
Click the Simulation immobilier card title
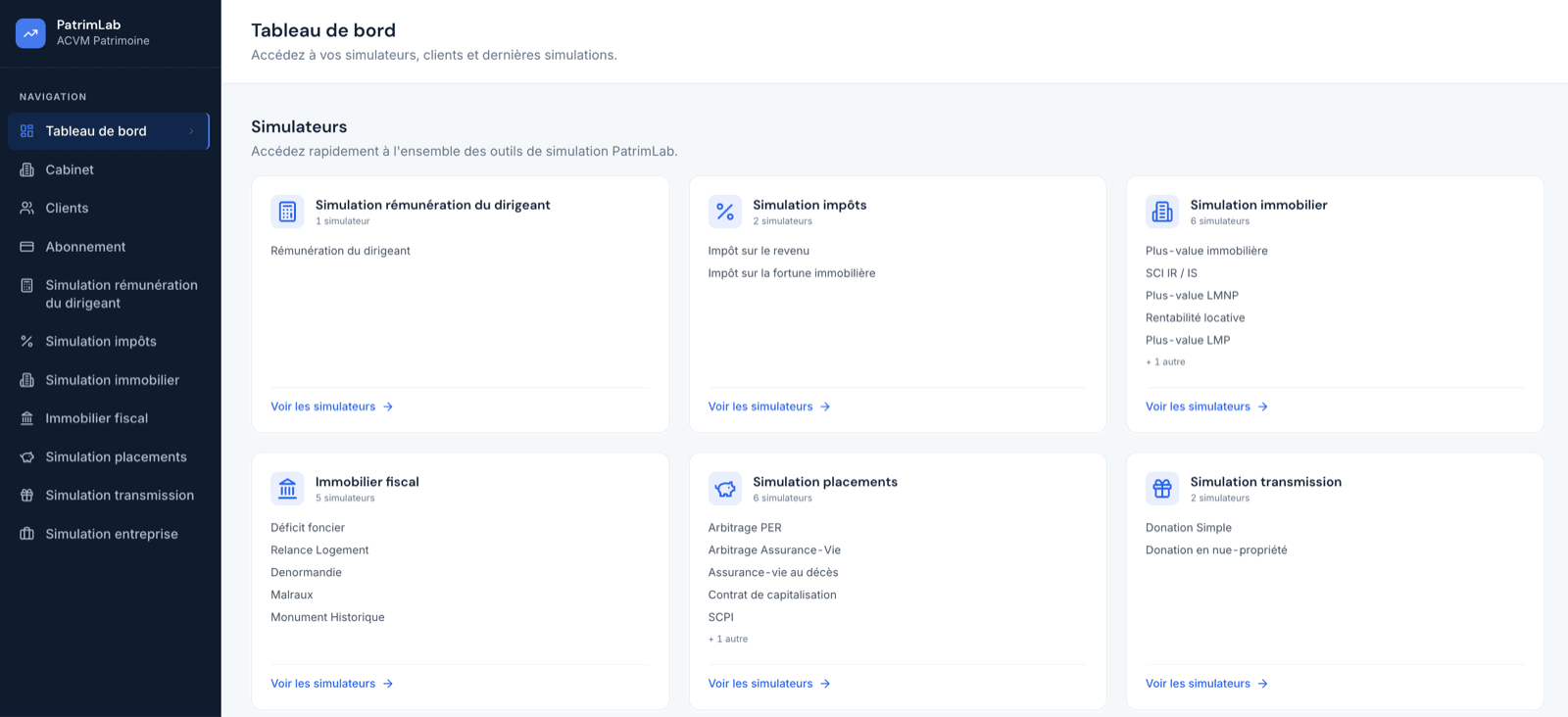point(1258,205)
